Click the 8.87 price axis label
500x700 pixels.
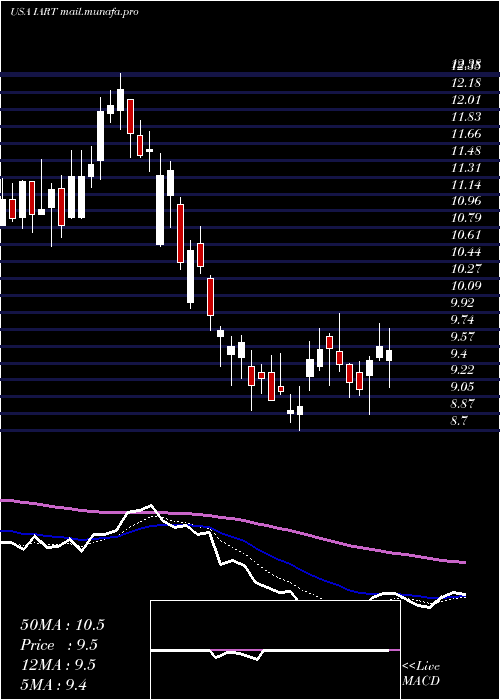pyautogui.click(x=463, y=404)
